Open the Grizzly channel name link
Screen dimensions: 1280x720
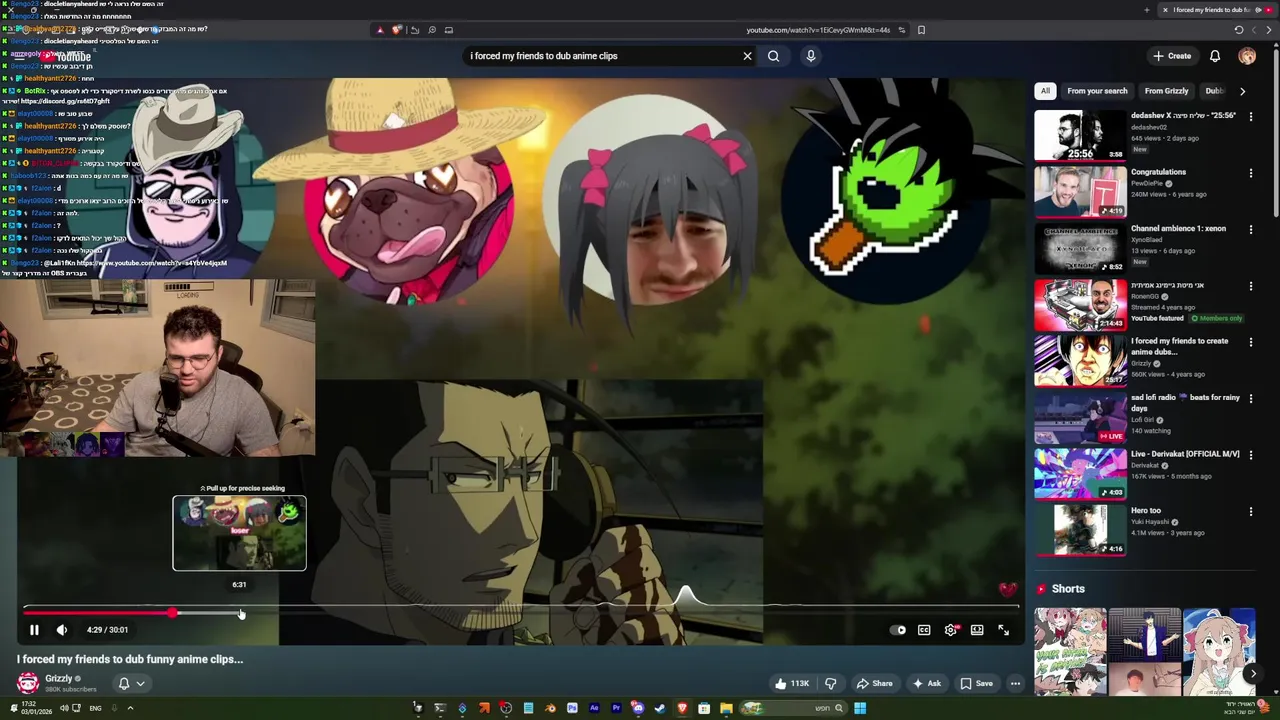(58, 679)
